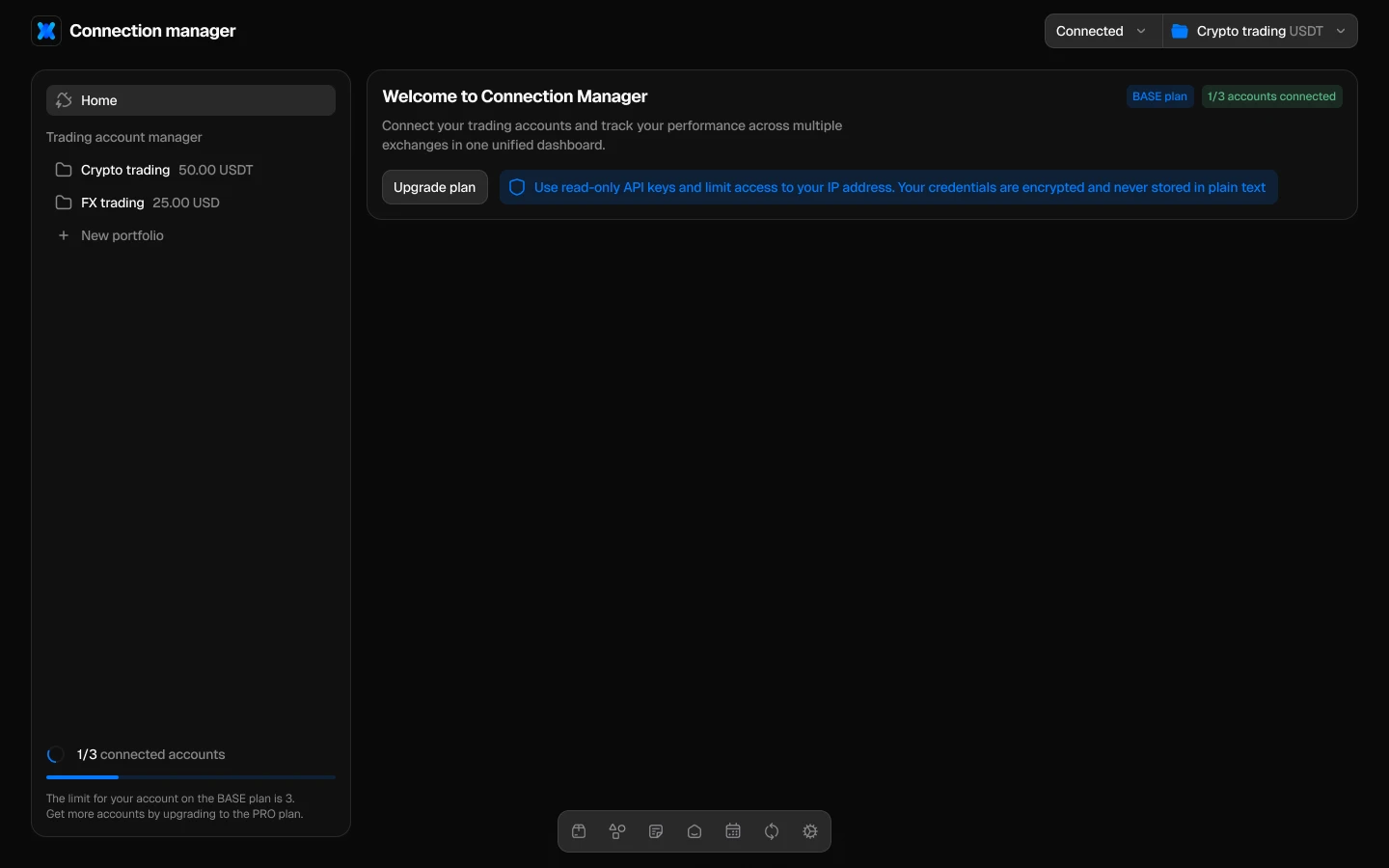
Task: Open the package/orders icon in bottom dock
Action: [x=579, y=831]
